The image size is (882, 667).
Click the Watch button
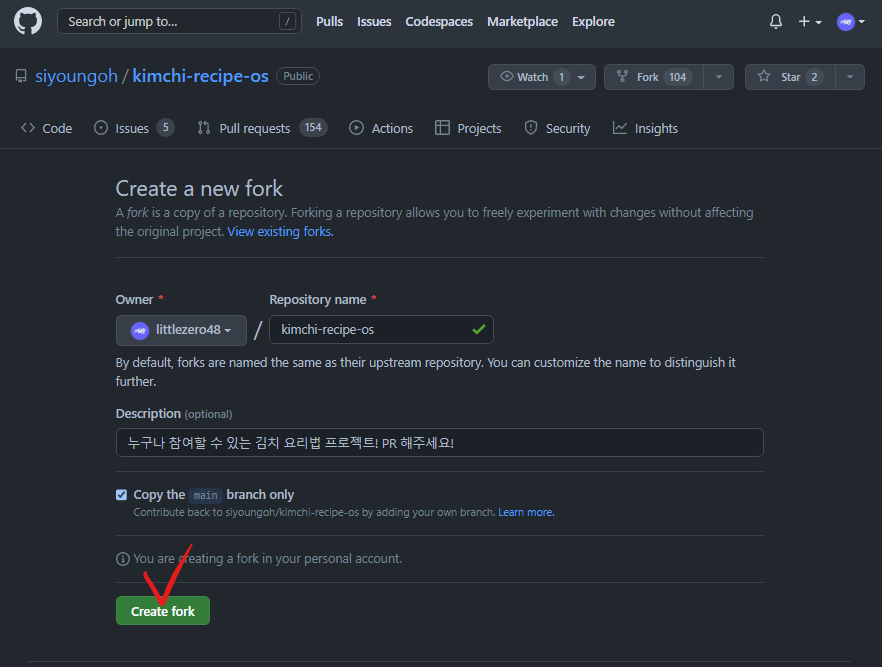[542, 77]
